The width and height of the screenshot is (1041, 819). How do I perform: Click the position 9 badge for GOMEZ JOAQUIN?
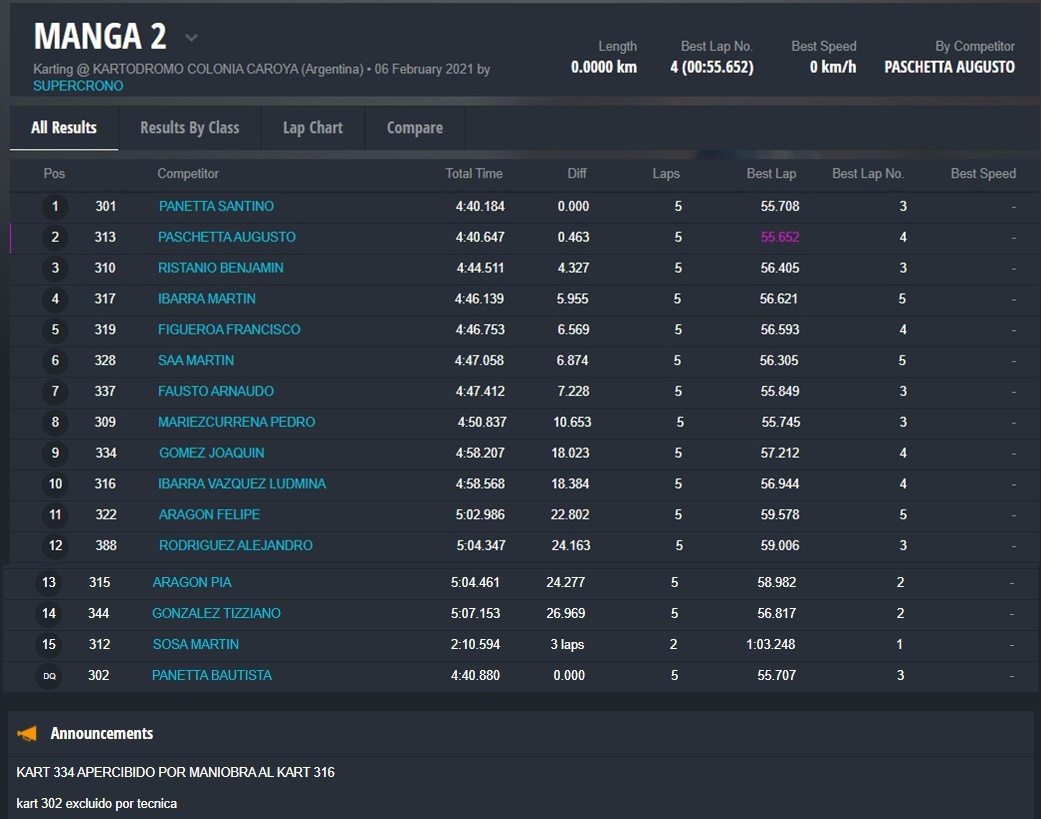(55, 454)
